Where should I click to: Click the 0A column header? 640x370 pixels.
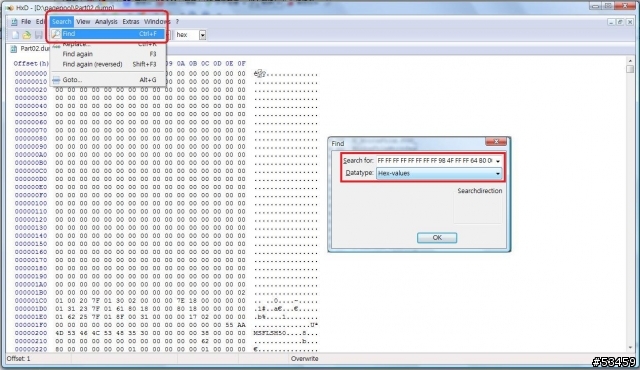(x=181, y=64)
